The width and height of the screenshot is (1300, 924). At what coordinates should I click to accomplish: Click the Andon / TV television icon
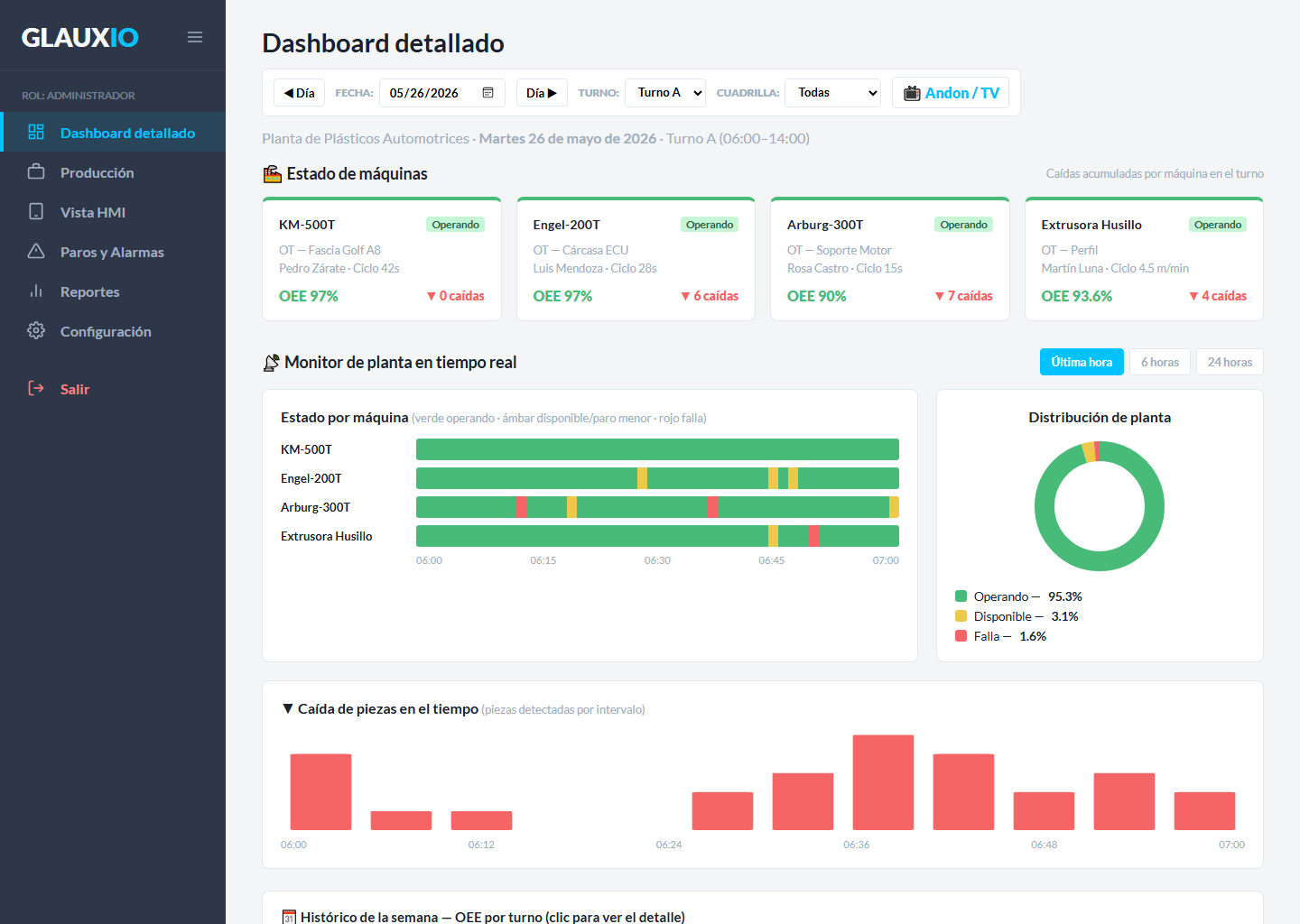[912, 93]
